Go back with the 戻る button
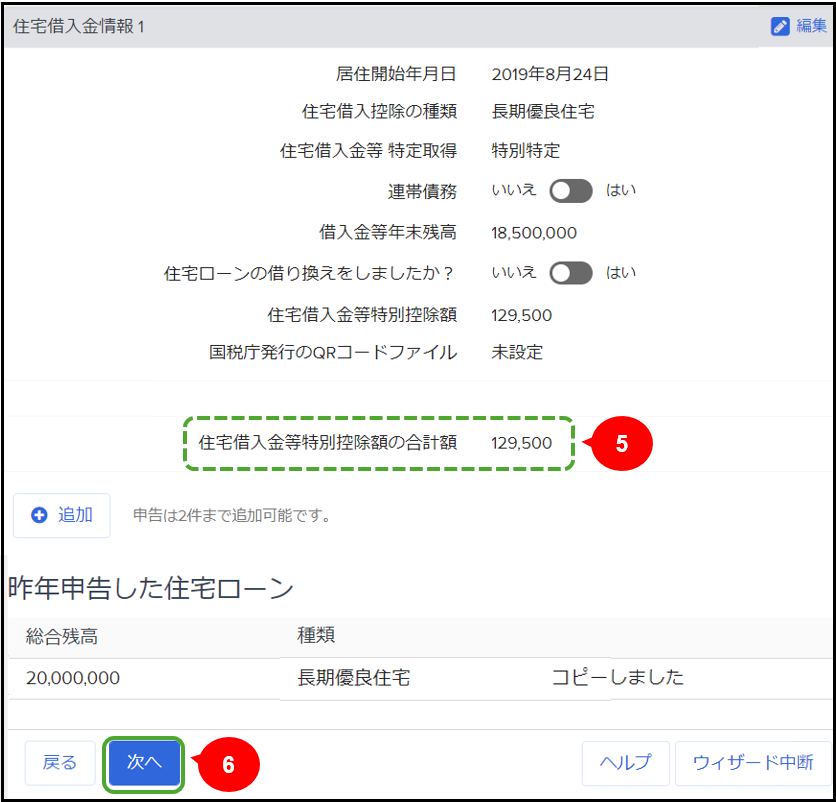Image resolution: width=836 pixels, height=802 pixels. pos(60,763)
